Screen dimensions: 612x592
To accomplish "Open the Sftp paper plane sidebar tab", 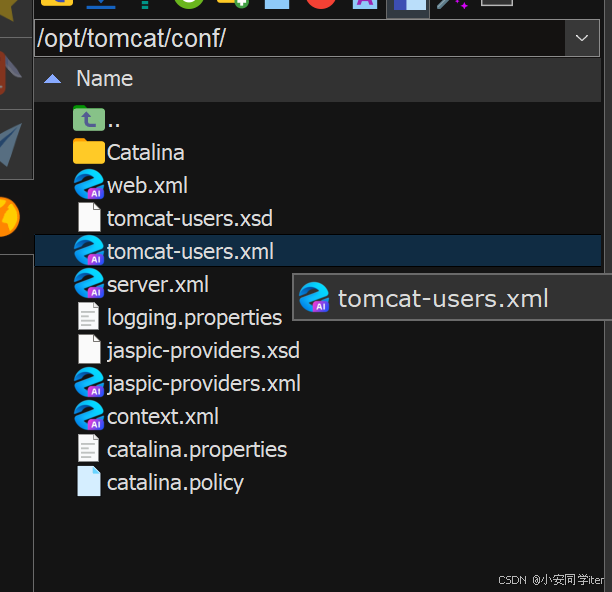I will pos(12,145).
